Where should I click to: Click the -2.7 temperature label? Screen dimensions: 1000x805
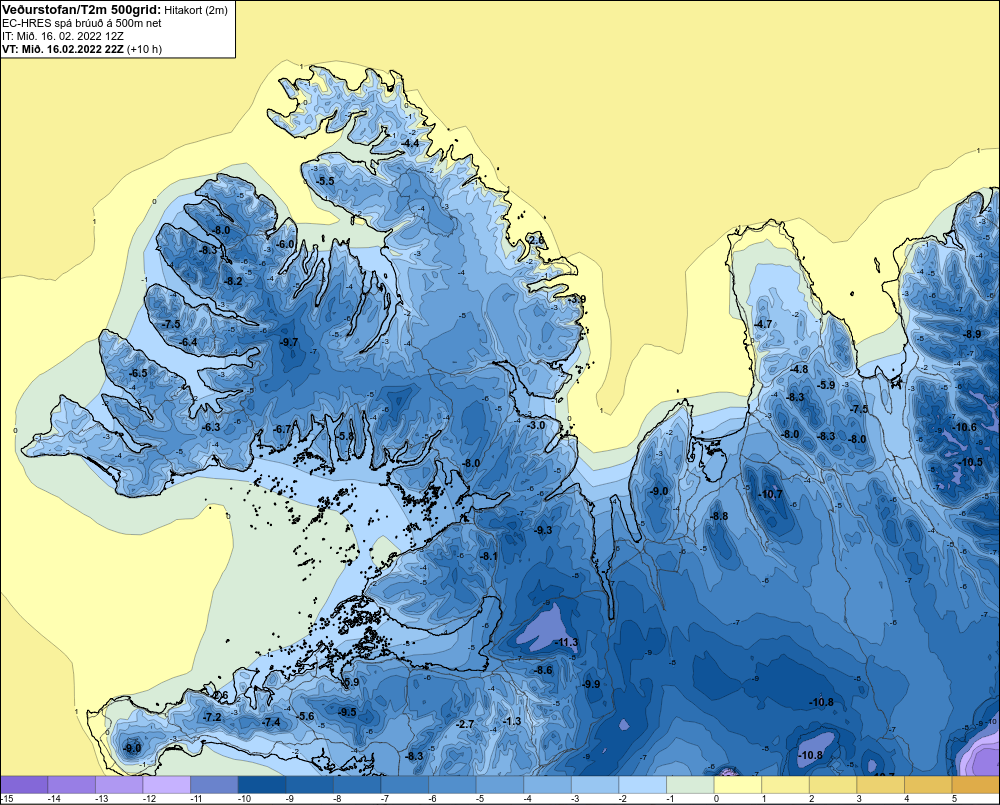click(465, 724)
